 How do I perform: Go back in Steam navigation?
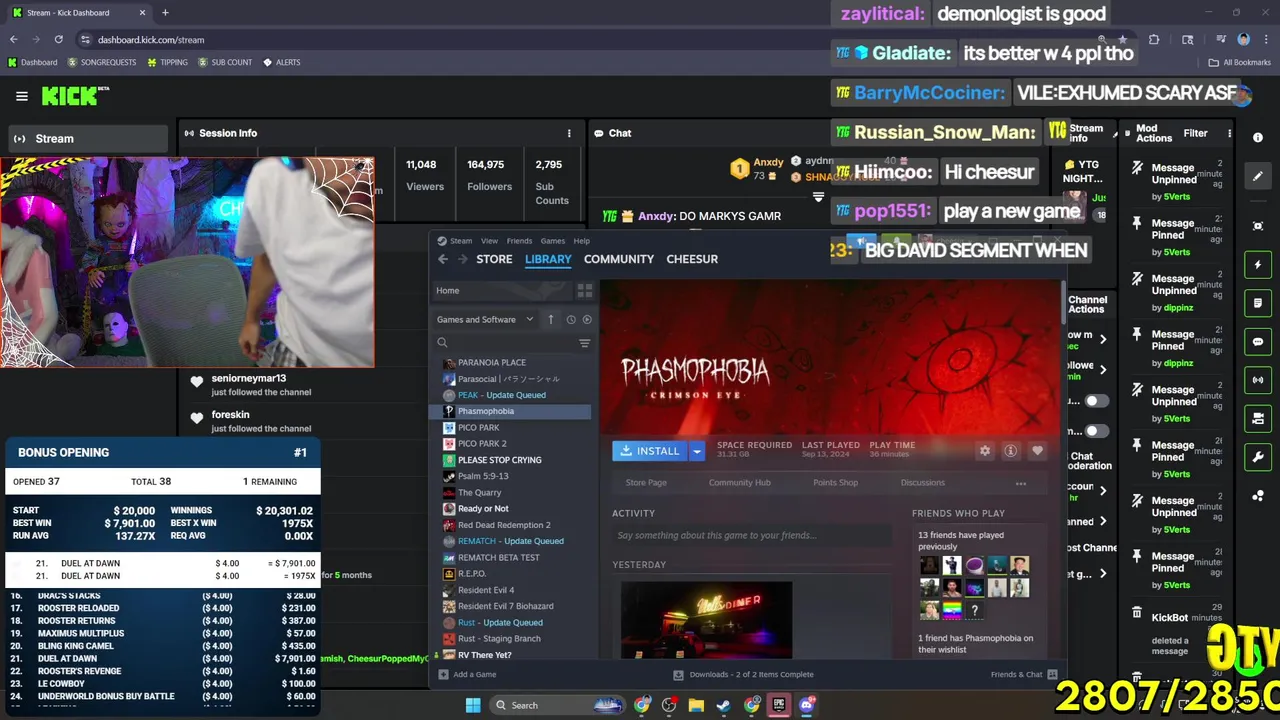pos(443,259)
